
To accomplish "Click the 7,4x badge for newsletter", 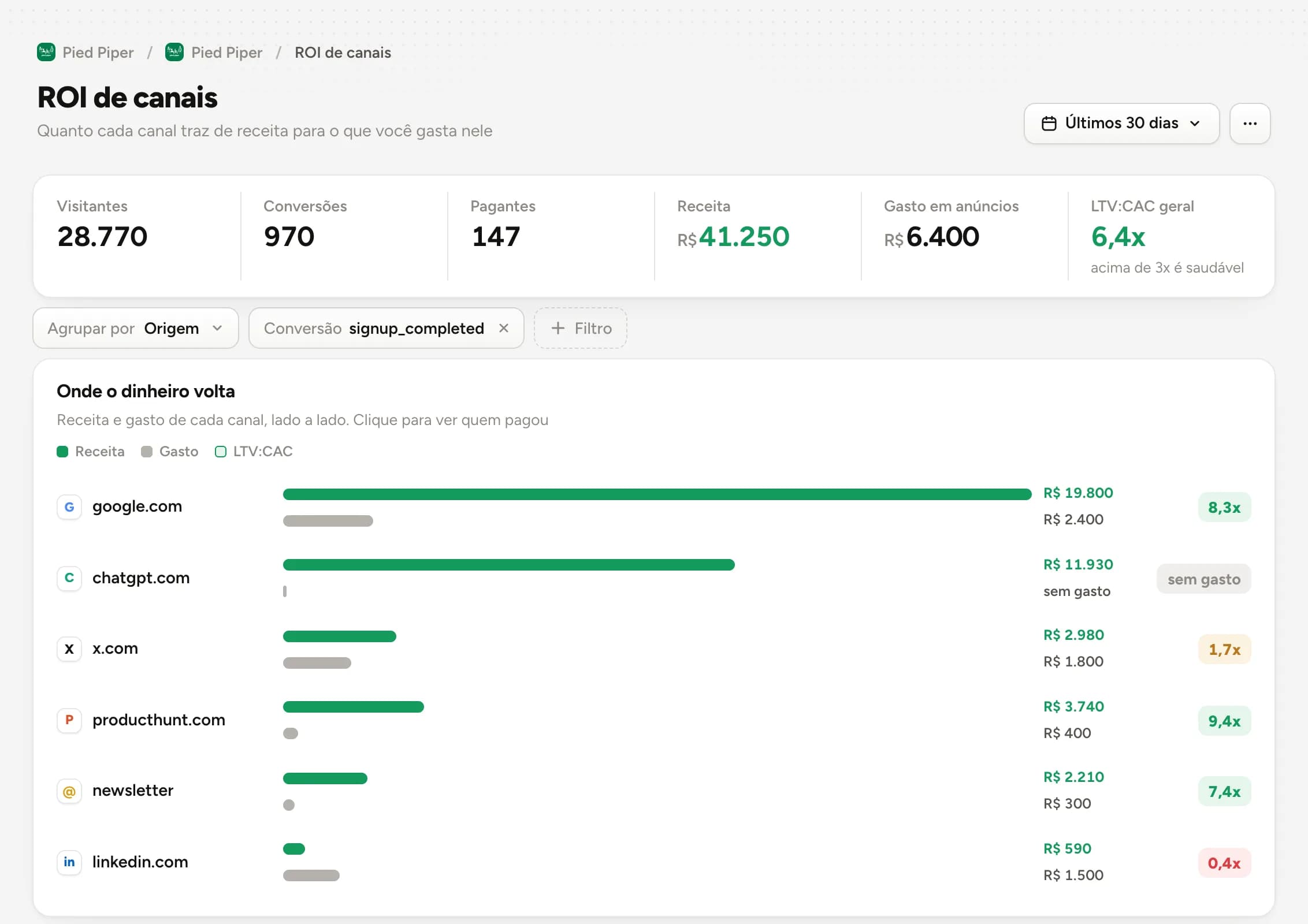I will (x=1224, y=791).
